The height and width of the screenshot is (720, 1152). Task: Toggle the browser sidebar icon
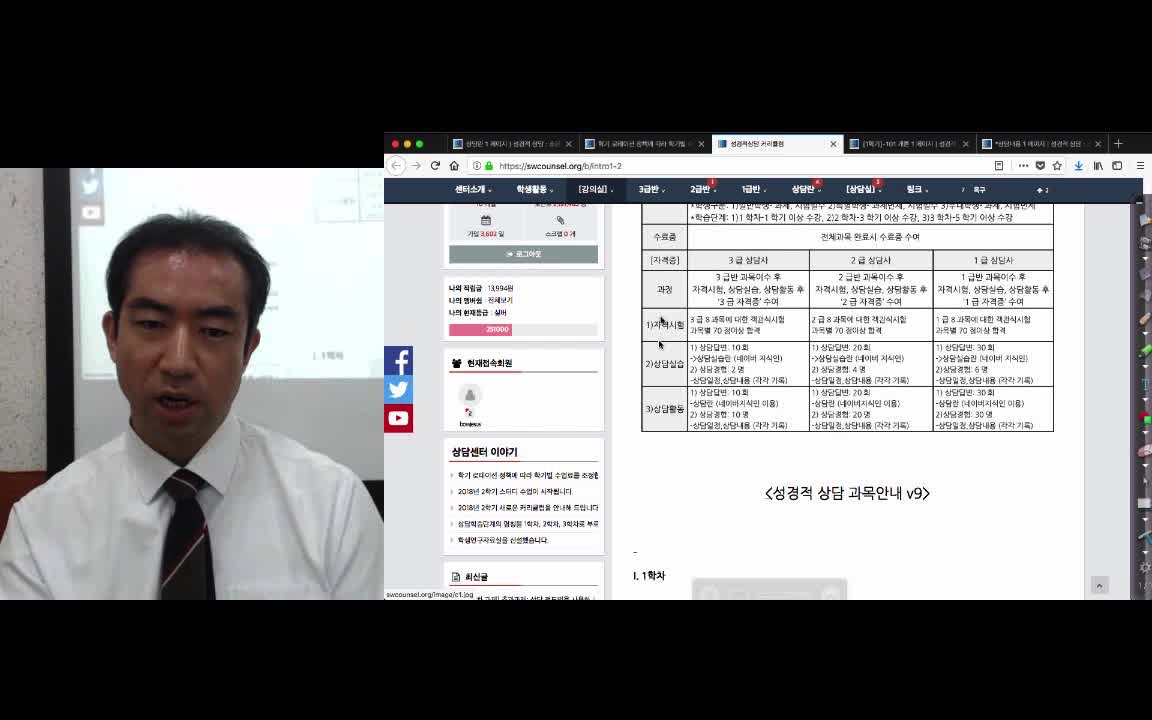(x=1117, y=166)
